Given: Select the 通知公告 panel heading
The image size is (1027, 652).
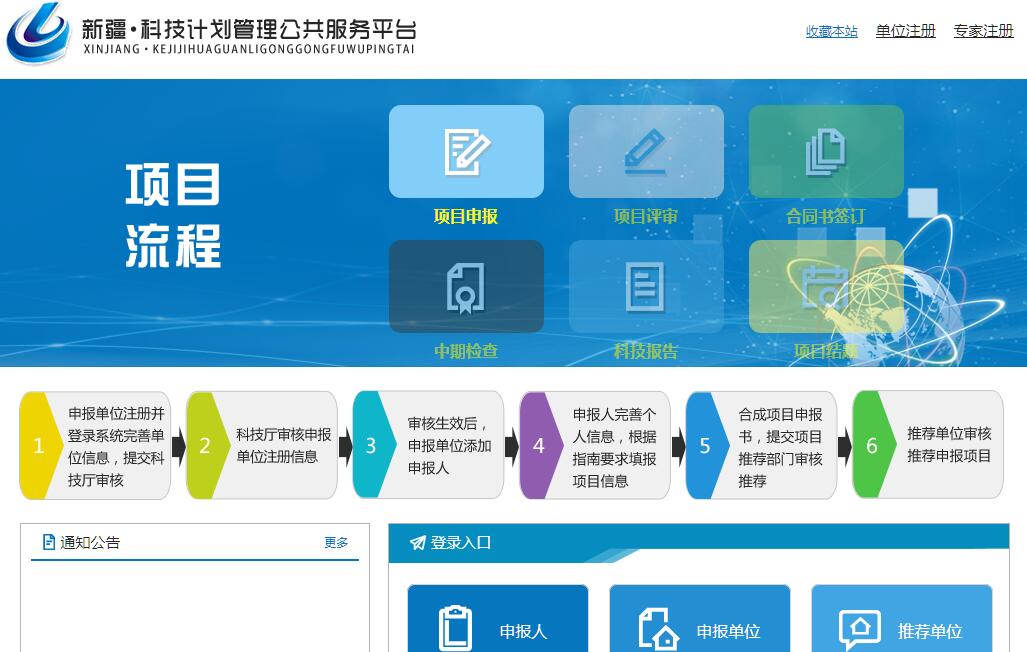Looking at the screenshot, I should [x=89, y=543].
